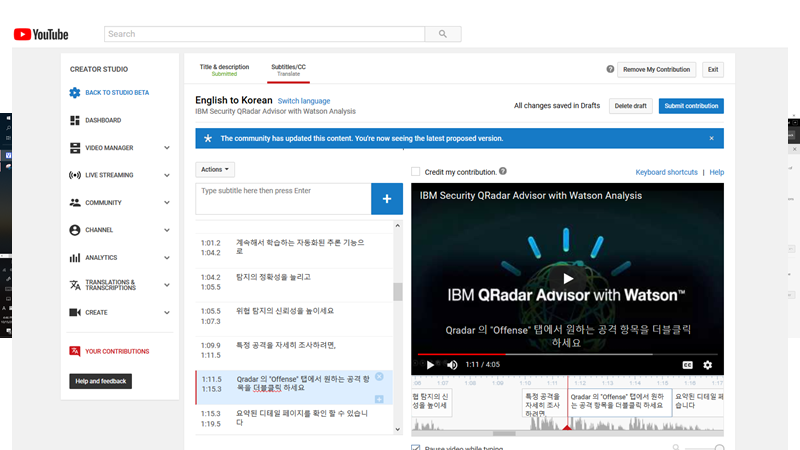800x450 pixels.
Task: Click Delete draft button
Action: (630, 106)
